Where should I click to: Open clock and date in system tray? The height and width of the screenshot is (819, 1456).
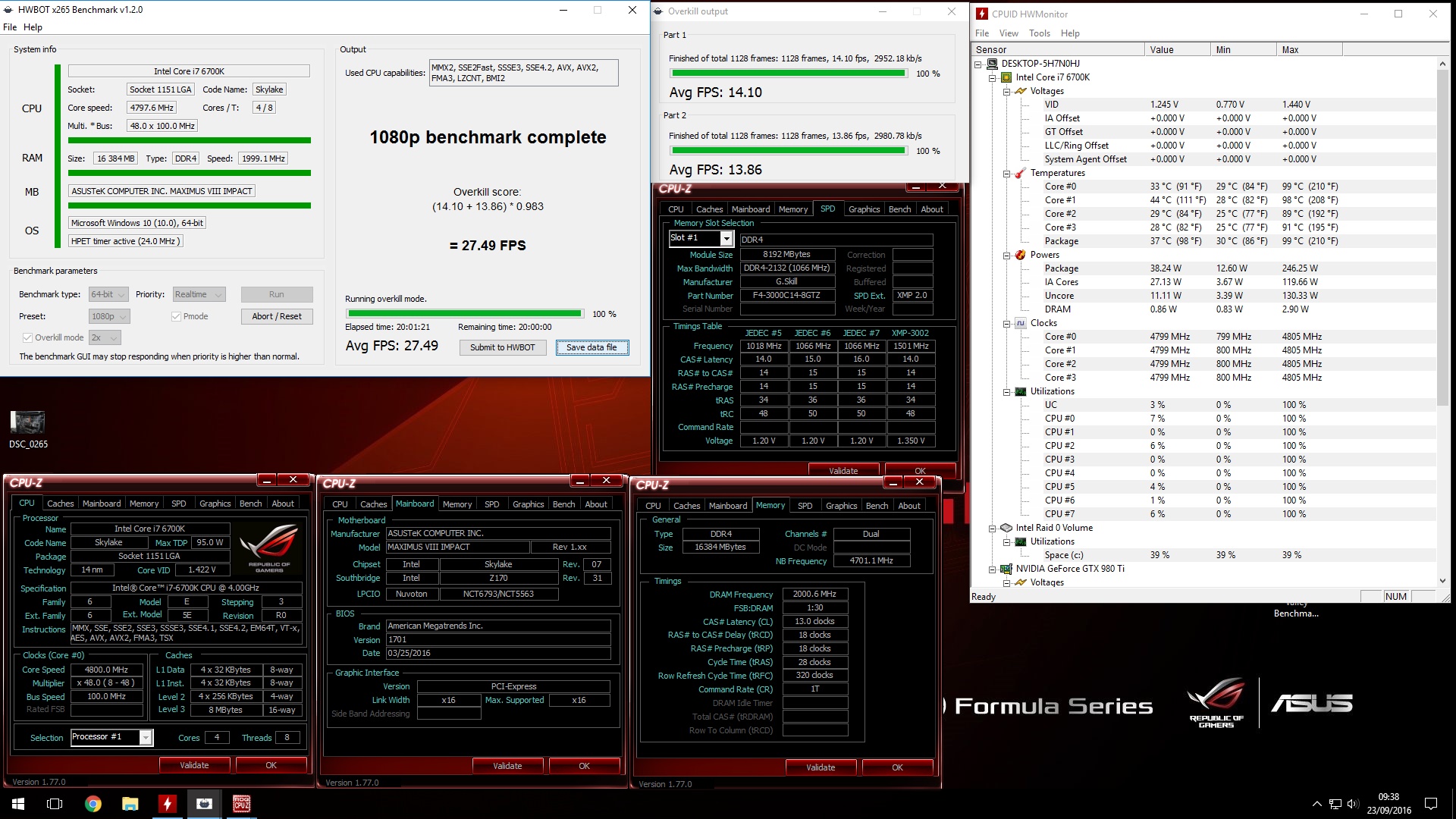[1389, 804]
